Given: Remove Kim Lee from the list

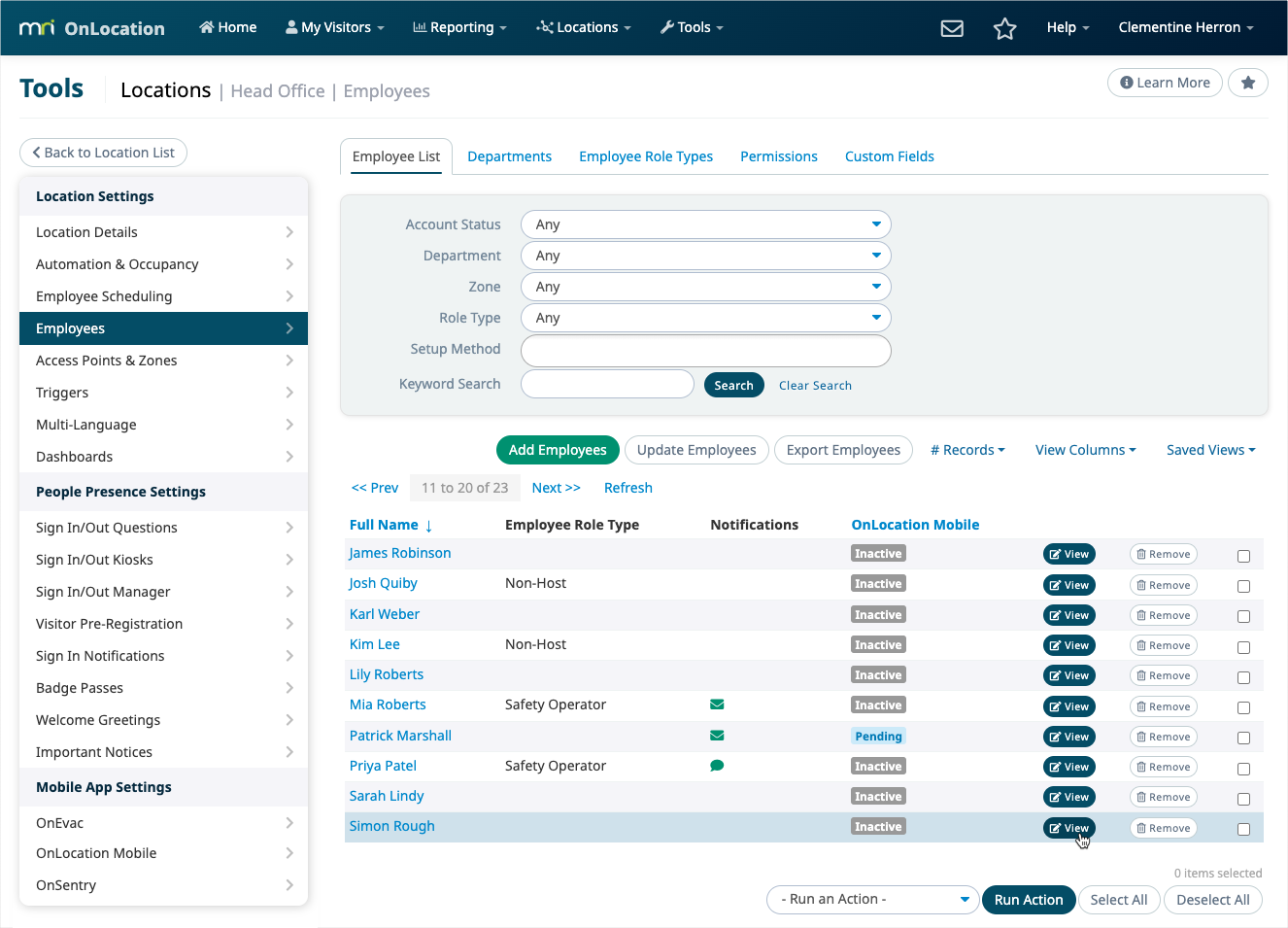Looking at the screenshot, I should 1163,645.
